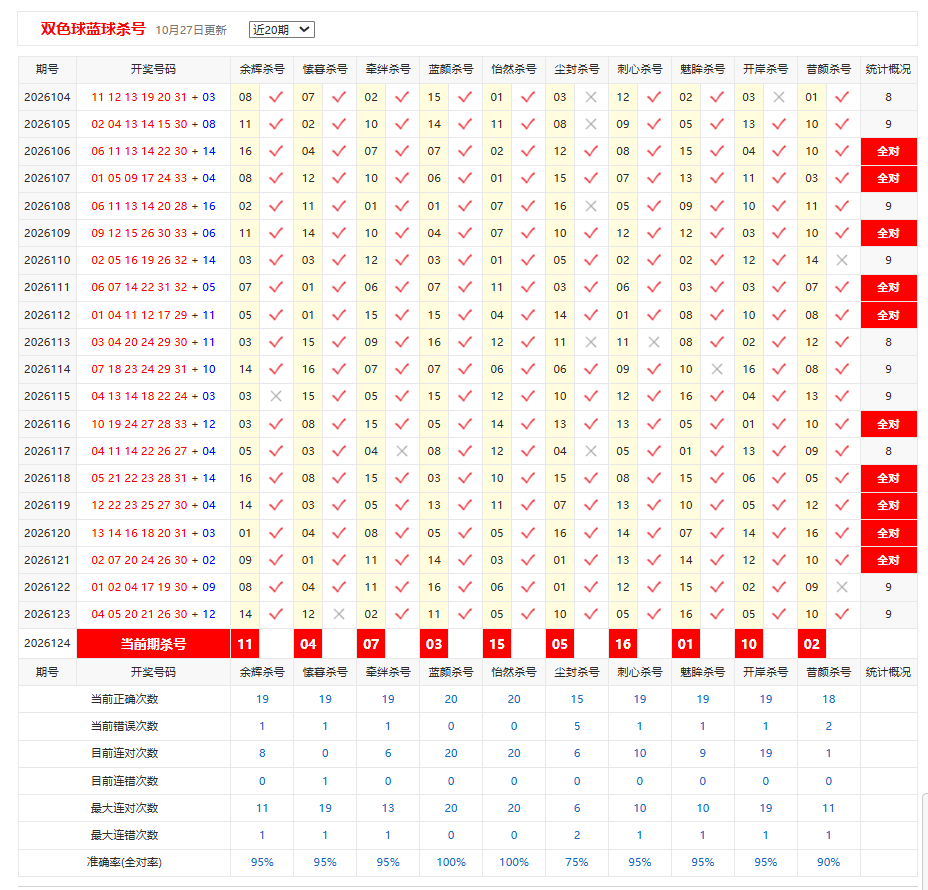Click the 最大连错次数 row label

point(124,835)
